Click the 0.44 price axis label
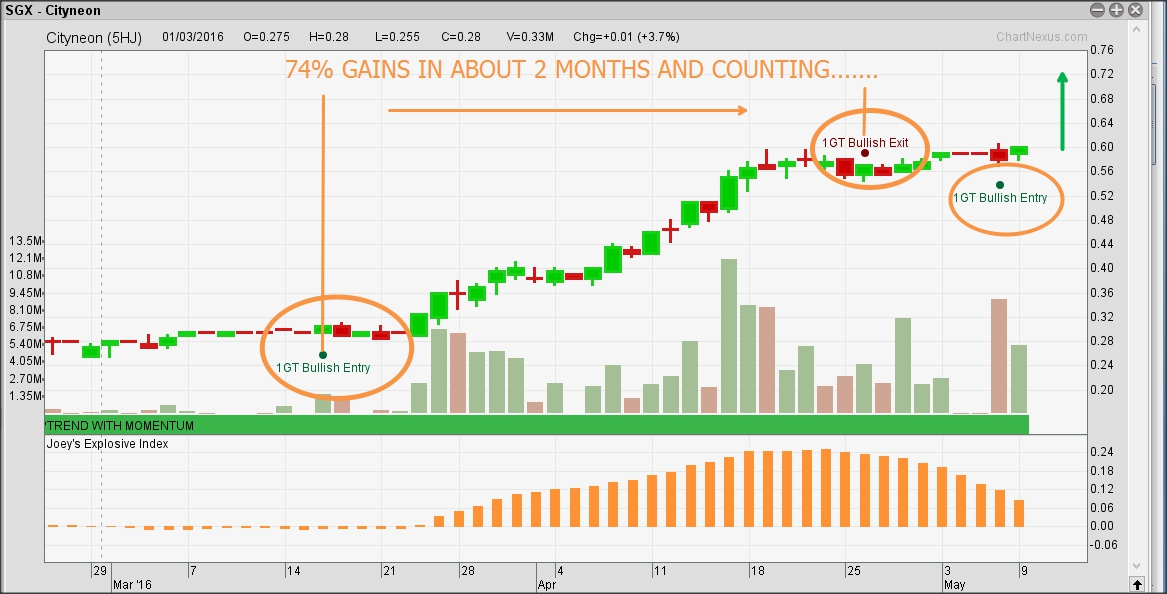1167x594 pixels. (1102, 243)
